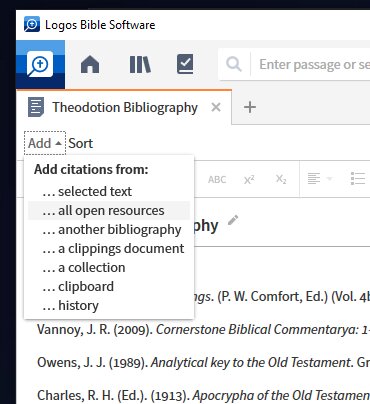Close the Theodotion Bibliography tab

coord(216,107)
